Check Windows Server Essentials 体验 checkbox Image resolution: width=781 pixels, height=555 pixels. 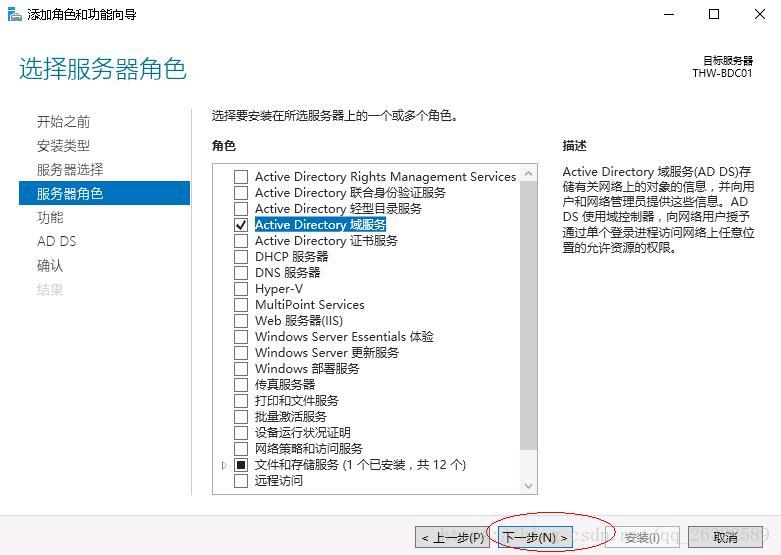click(x=241, y=336)
